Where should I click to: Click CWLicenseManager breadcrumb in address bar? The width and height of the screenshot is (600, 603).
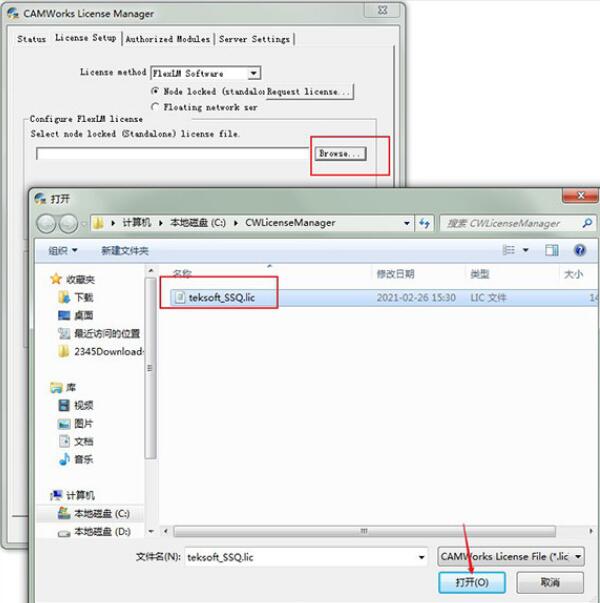click(290, 223)
